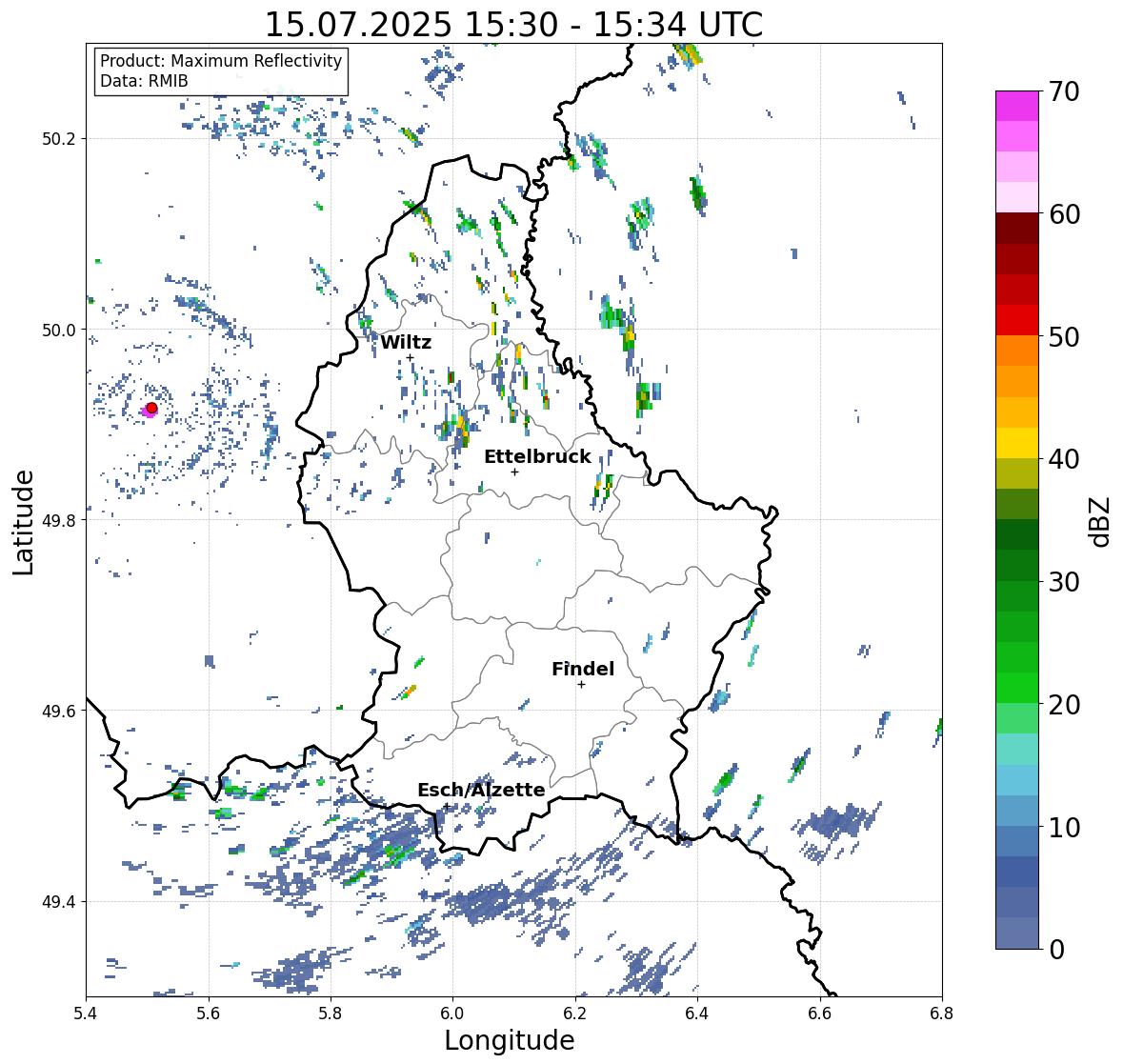Click the longitude tick label '5.4'
Image resolution: width=1123 pixels, height=1064 pixels.
tap(86, 1013)
